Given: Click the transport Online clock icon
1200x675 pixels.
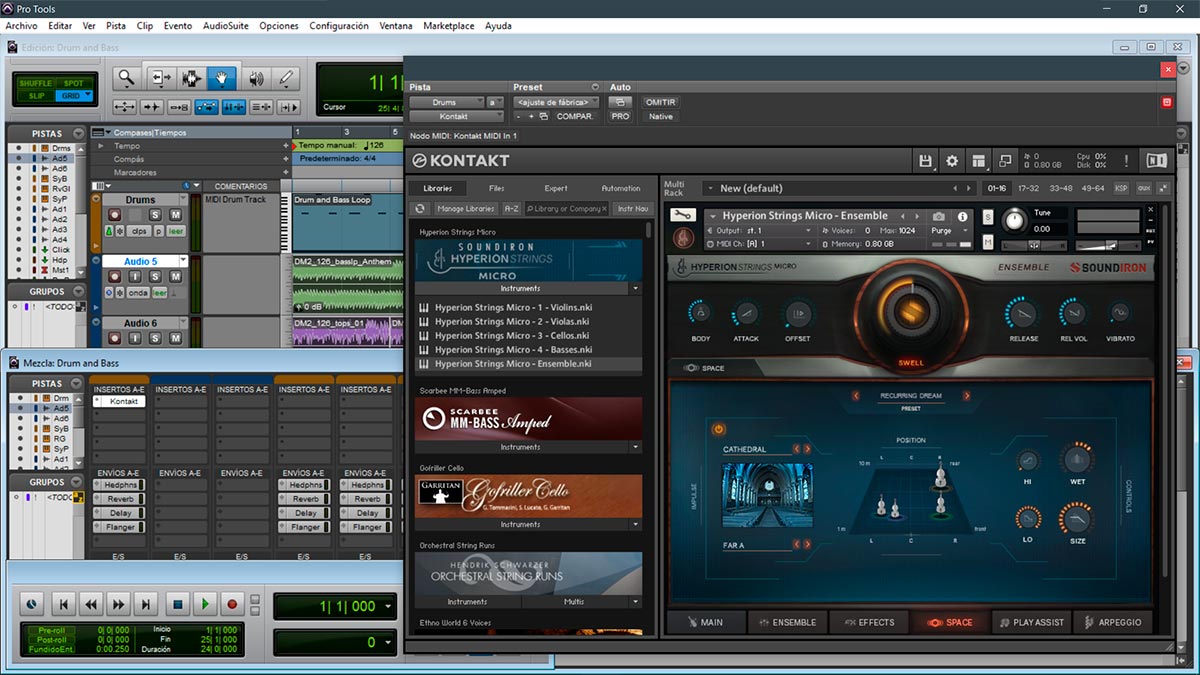Looking at the screenshot, I should tap(31, 604).
